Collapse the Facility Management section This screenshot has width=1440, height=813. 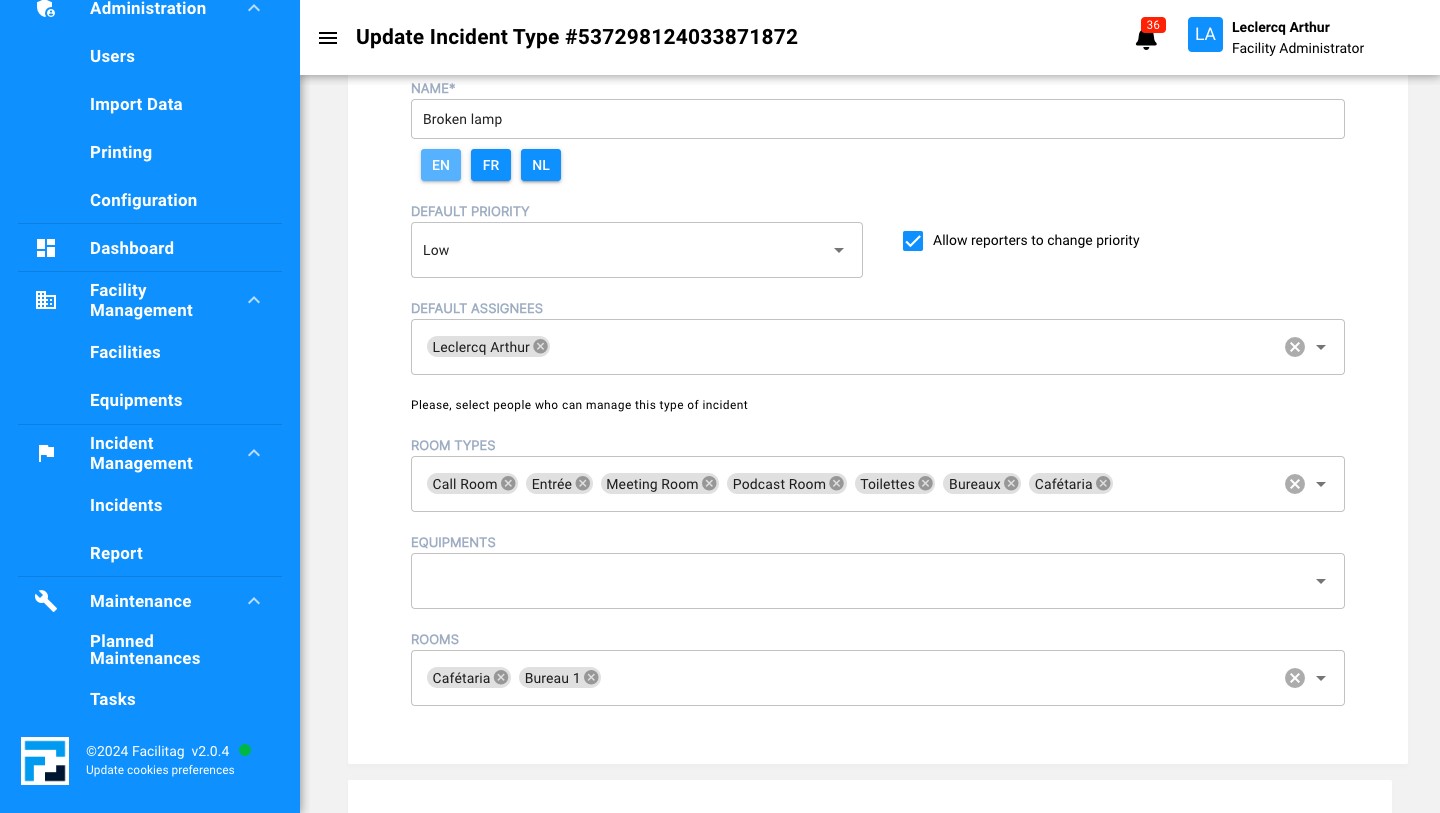254,300
